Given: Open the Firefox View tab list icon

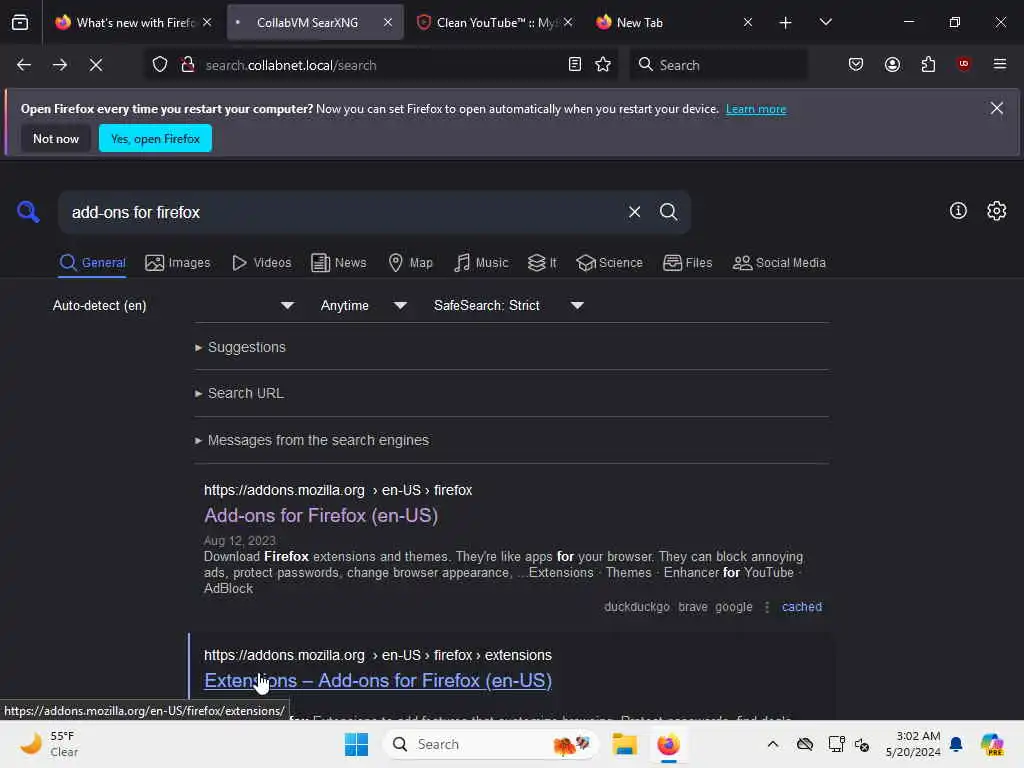Looking at the screenshot, I should point(20,22).
